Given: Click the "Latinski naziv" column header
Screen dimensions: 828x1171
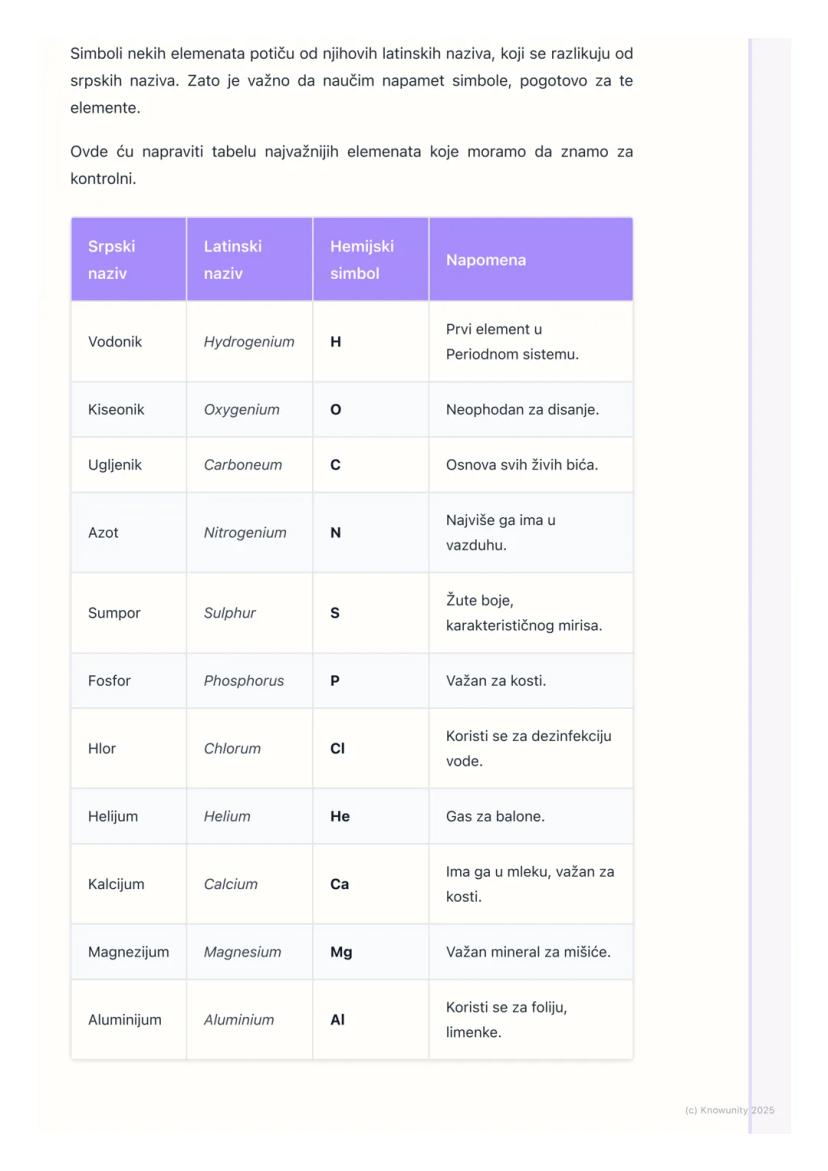Looking at the screenshot, I should (233, 260).
